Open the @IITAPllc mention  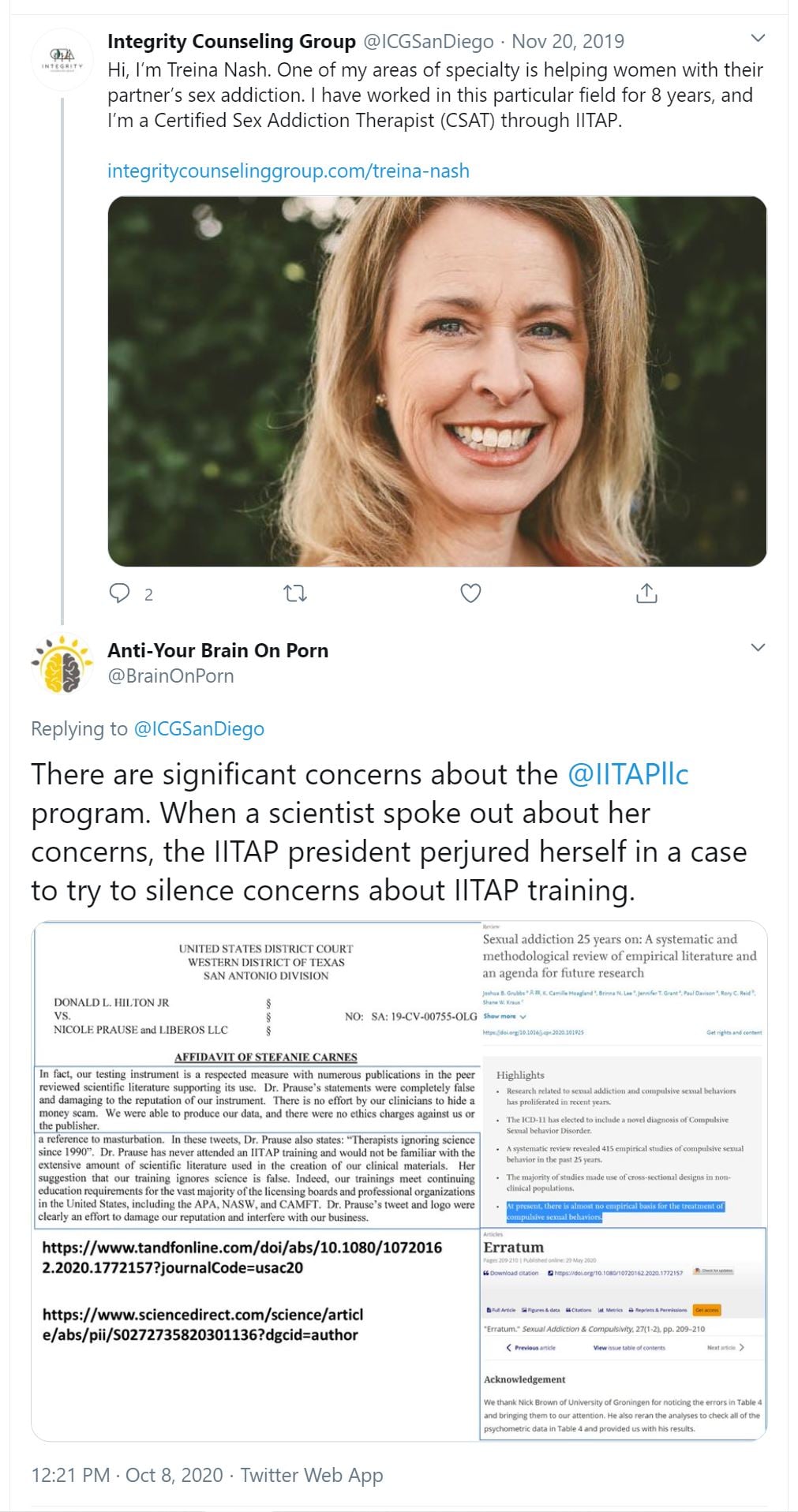tap(628, 774)
